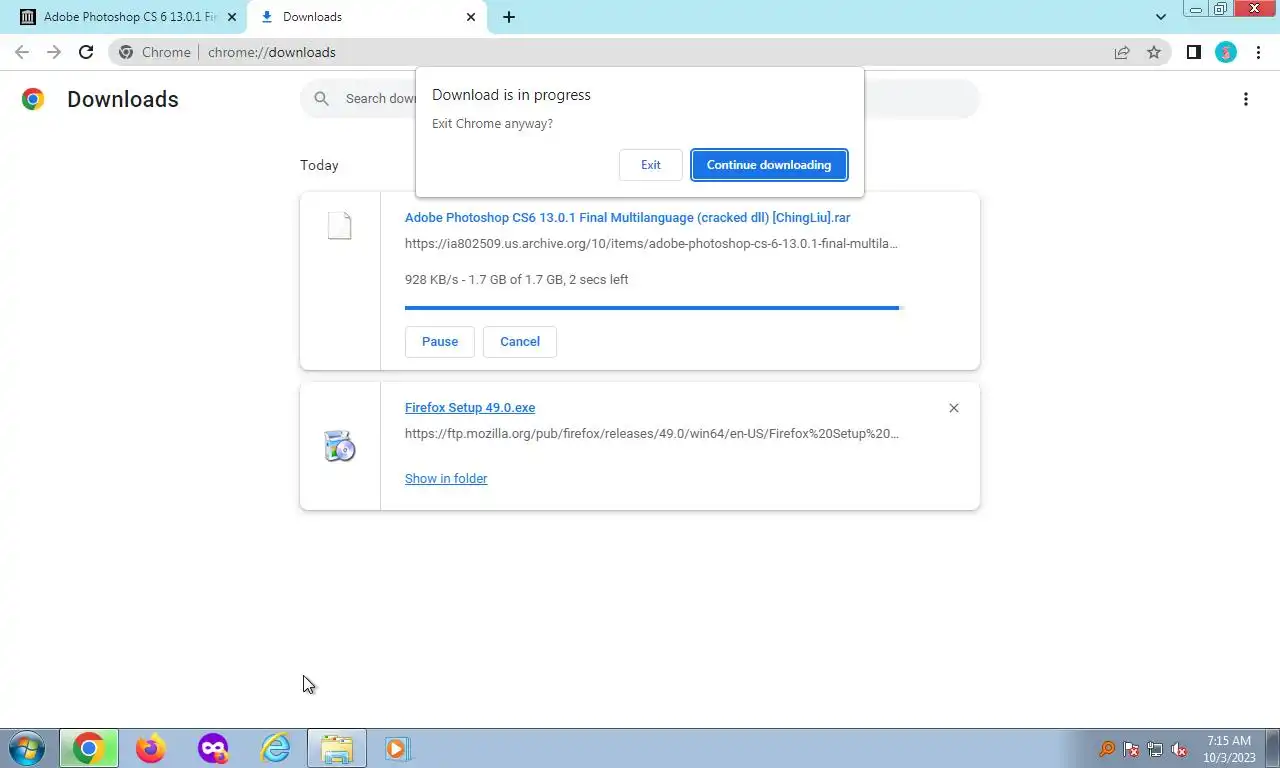Open a new tab with plus button
This screenshot has width=1280, height=768.
click(509, 17)
